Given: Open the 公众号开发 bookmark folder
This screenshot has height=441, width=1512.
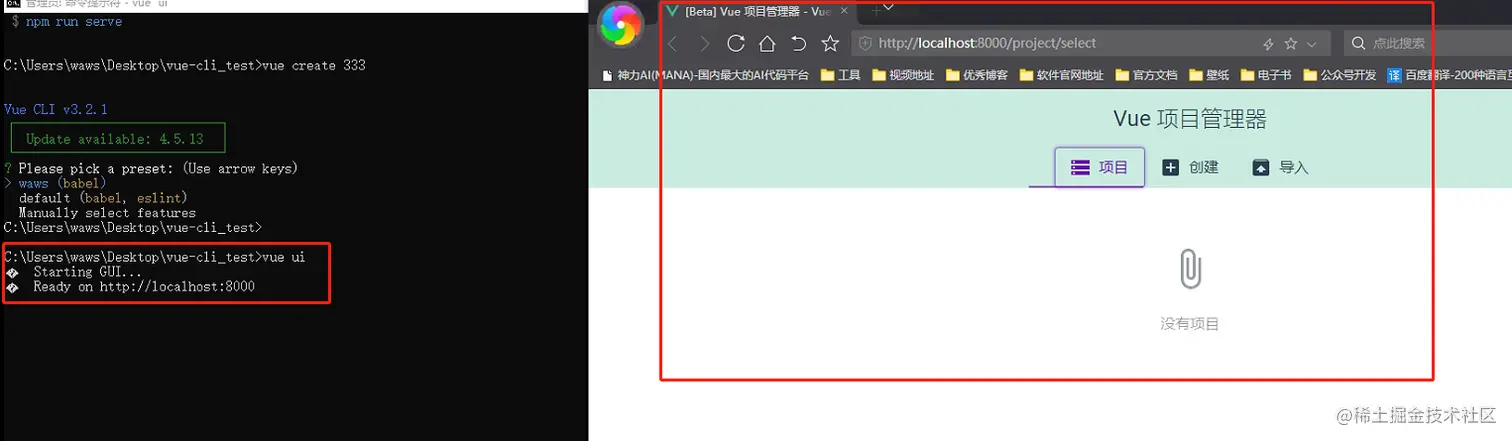Looking at the screenshot, I should 1339,75.
